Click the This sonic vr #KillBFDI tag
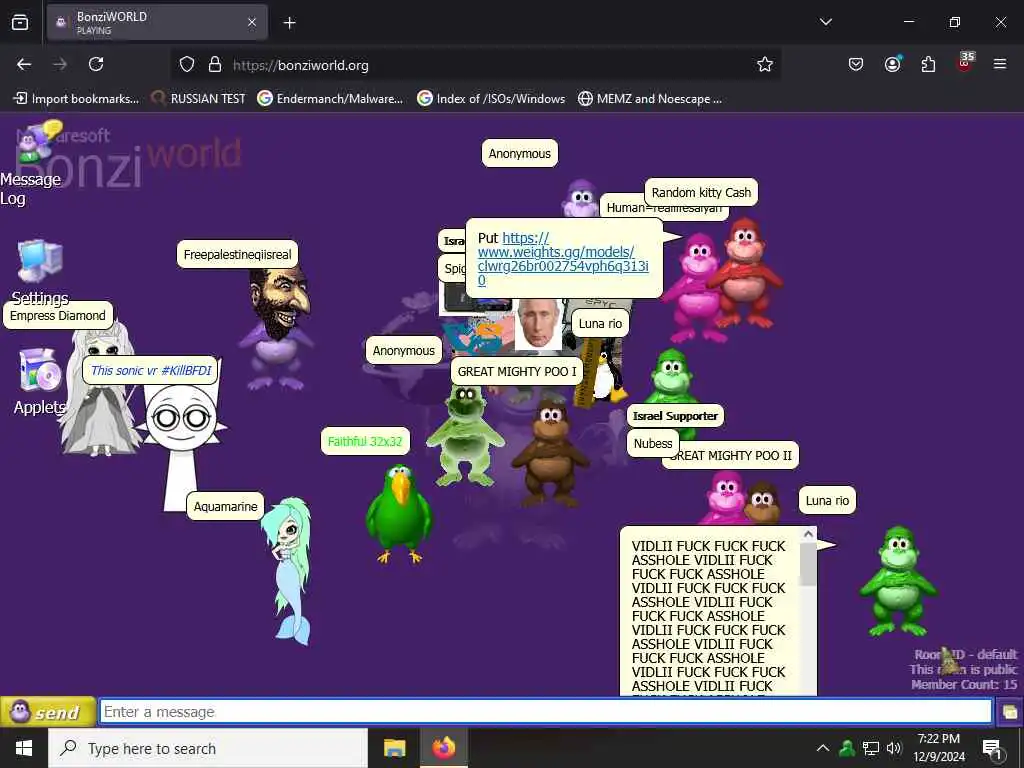This screenshot has width=1024, height=768. click(151, 370)
